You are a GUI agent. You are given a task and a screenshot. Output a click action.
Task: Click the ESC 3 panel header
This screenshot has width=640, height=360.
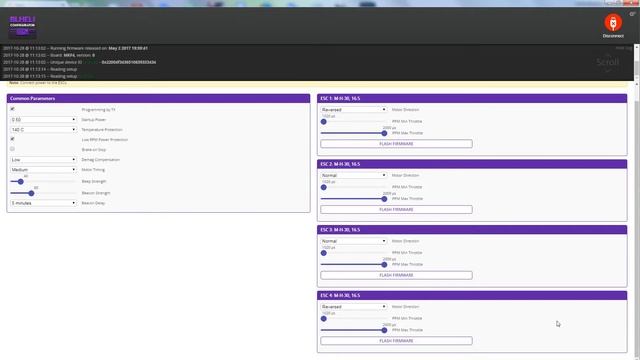point(472,230)
